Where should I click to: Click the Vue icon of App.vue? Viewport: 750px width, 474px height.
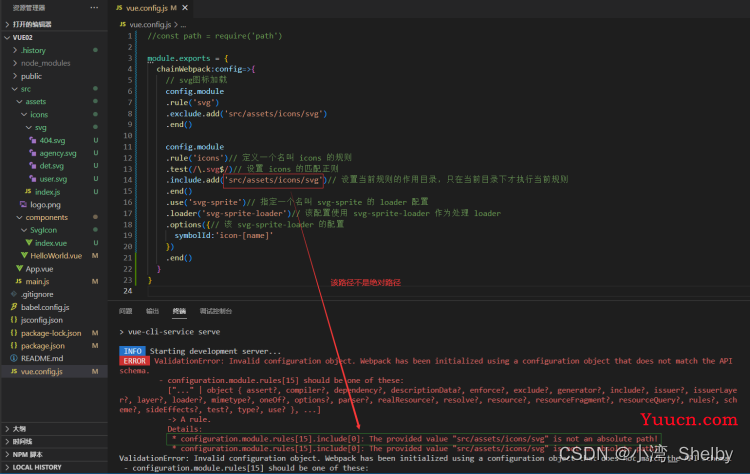(x=19, y=268)
